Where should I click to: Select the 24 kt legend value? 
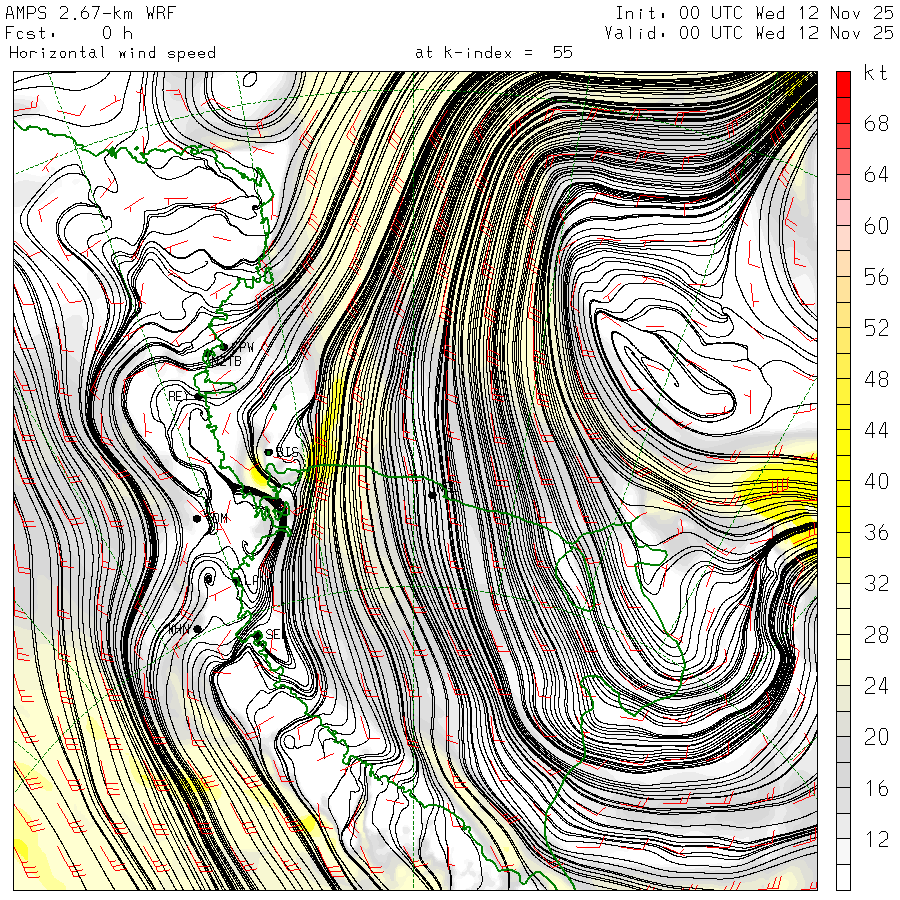tap(876, 686)
